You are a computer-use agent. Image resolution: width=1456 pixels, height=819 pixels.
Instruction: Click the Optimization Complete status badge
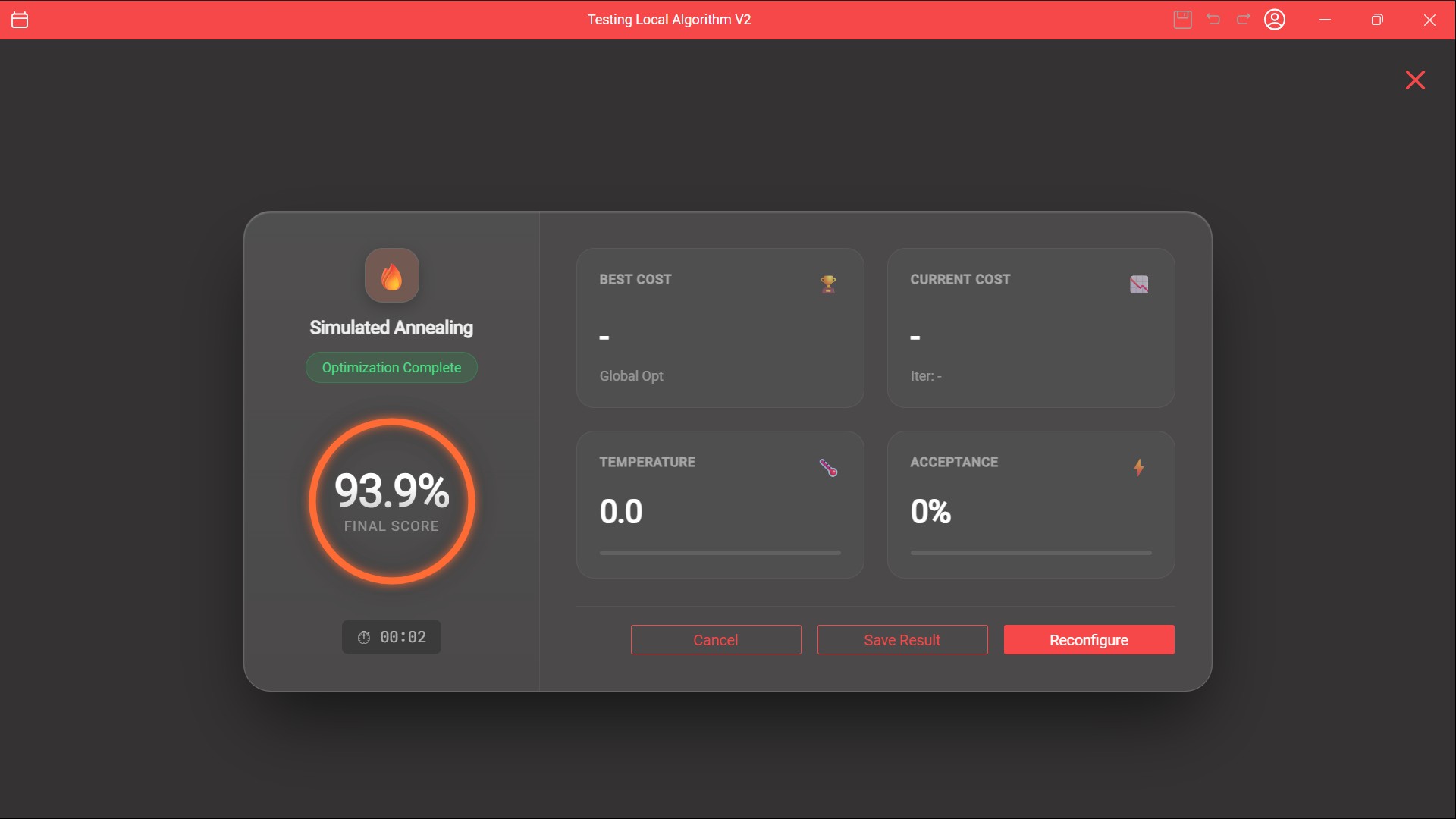click(x=391, y=368)
